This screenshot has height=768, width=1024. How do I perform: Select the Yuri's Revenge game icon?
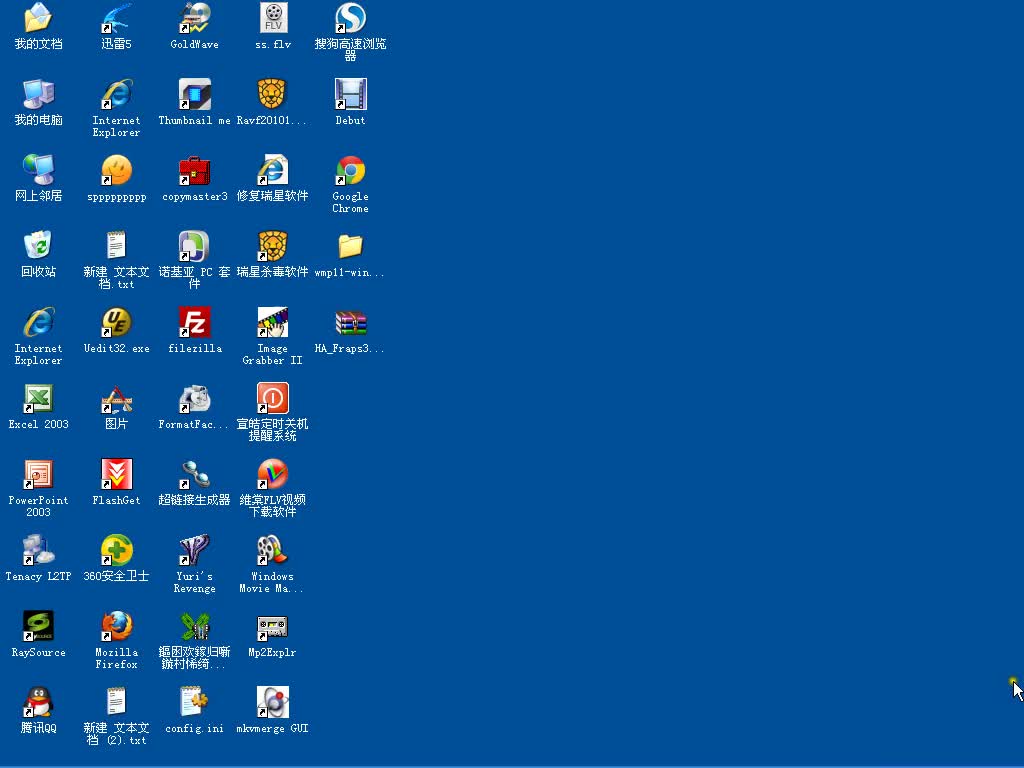pyautogui.click(x=194, y=551)
